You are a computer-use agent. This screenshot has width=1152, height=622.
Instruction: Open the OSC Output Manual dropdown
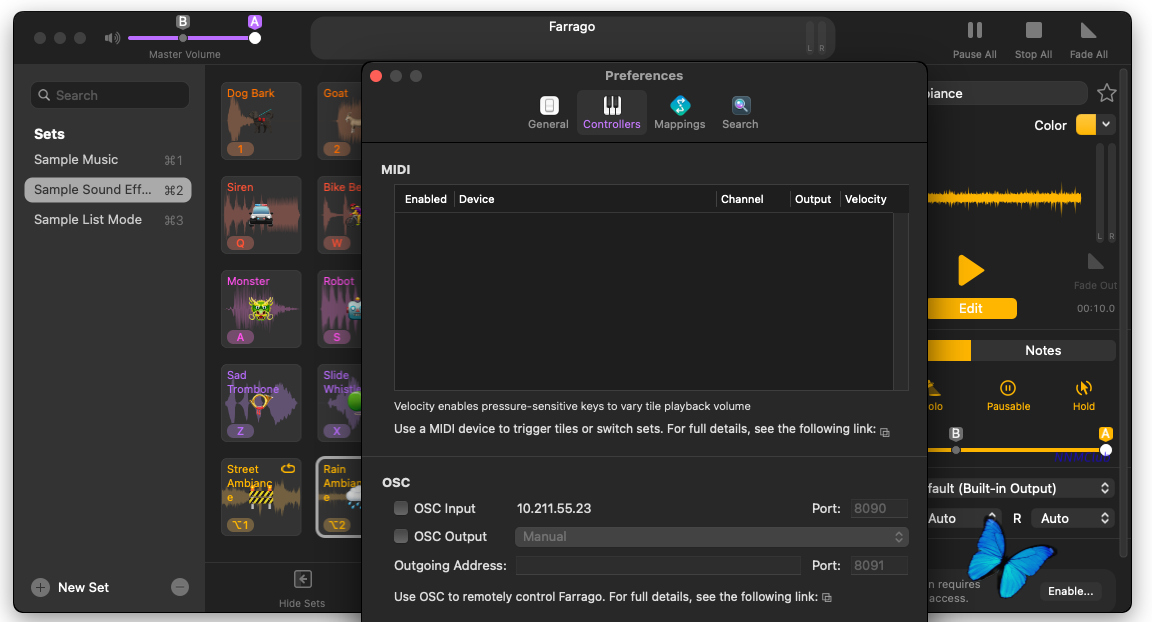click(x=711, y=537)
